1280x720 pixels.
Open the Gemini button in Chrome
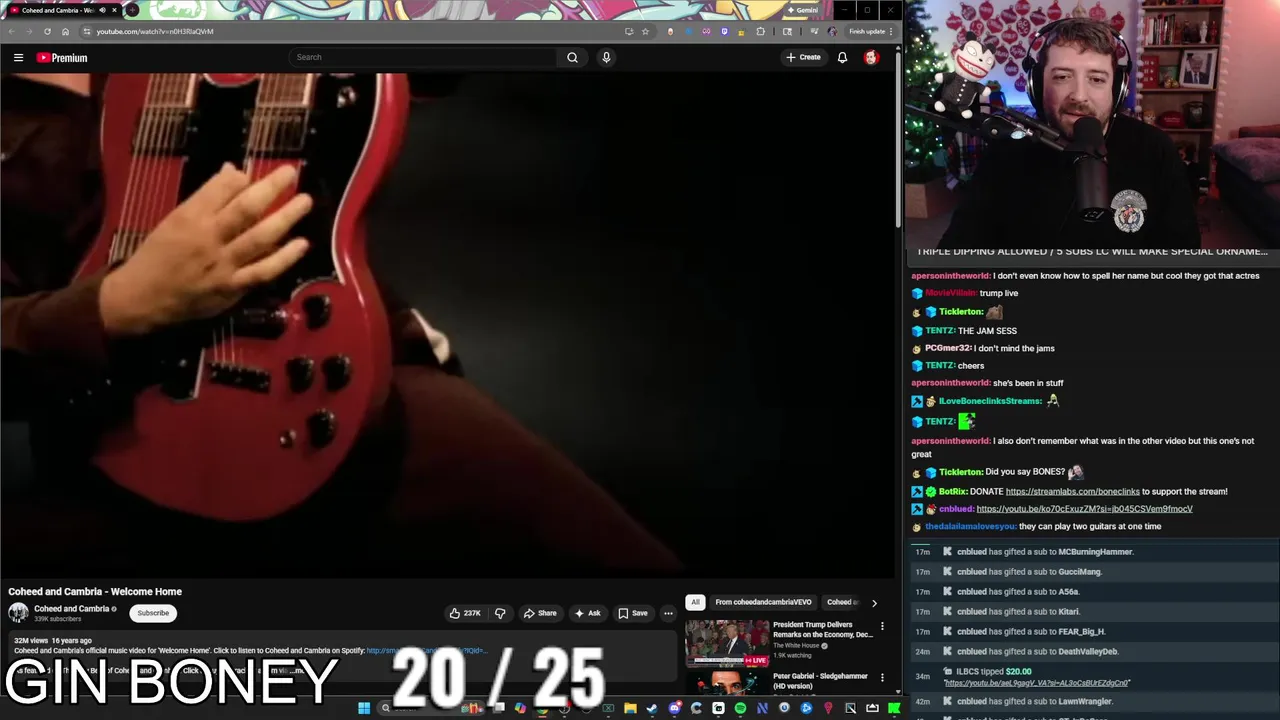coord(803,10)
